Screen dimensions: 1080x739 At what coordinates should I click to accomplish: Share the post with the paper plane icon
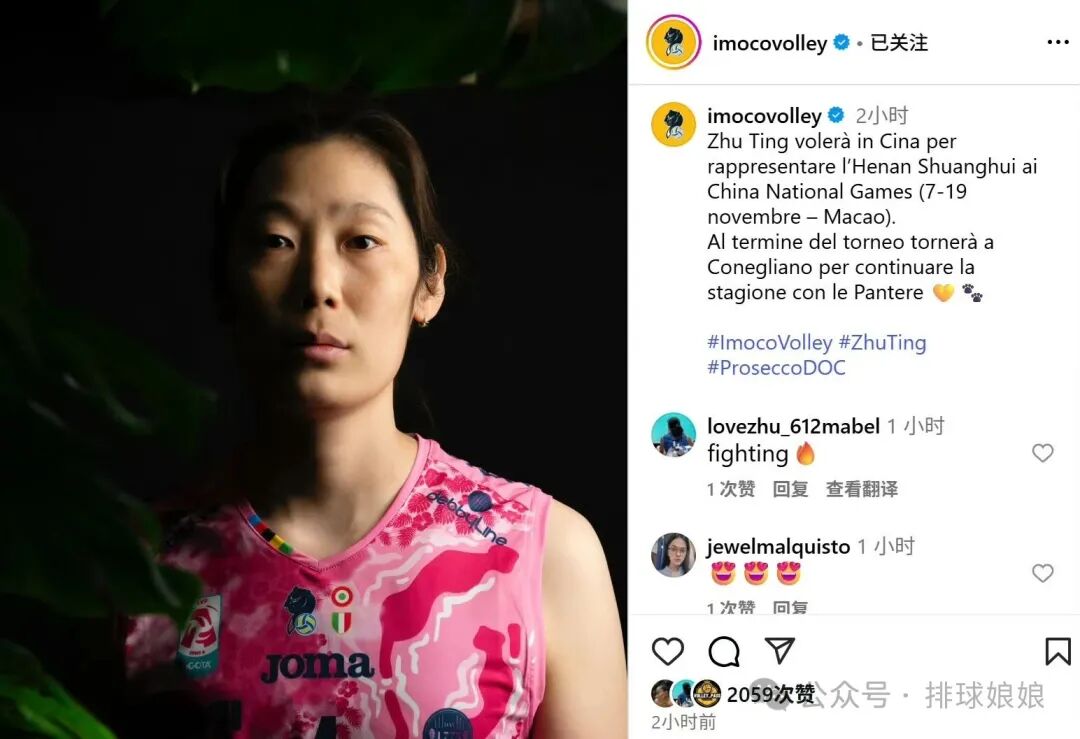780,651
